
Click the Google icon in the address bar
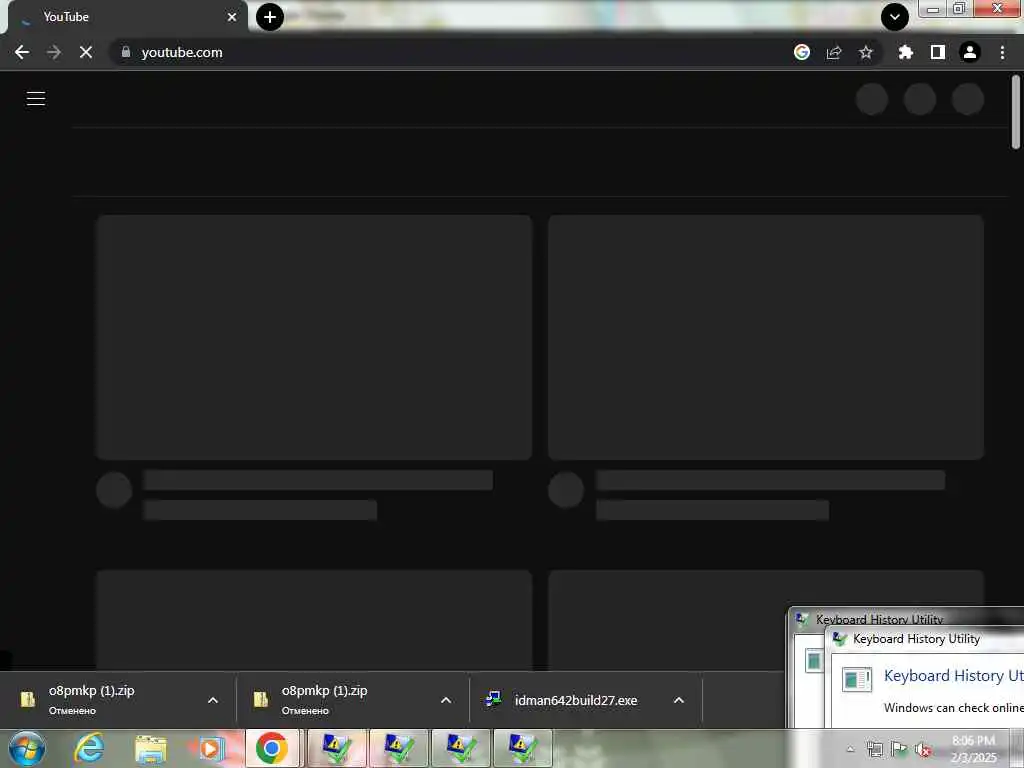[802, 52]
